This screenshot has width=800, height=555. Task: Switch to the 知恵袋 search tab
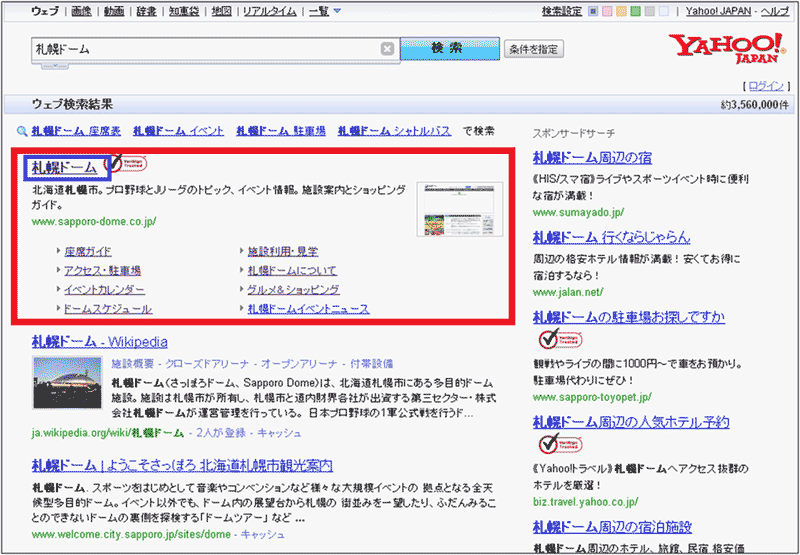pyautogui.click(x=186, y=12)
